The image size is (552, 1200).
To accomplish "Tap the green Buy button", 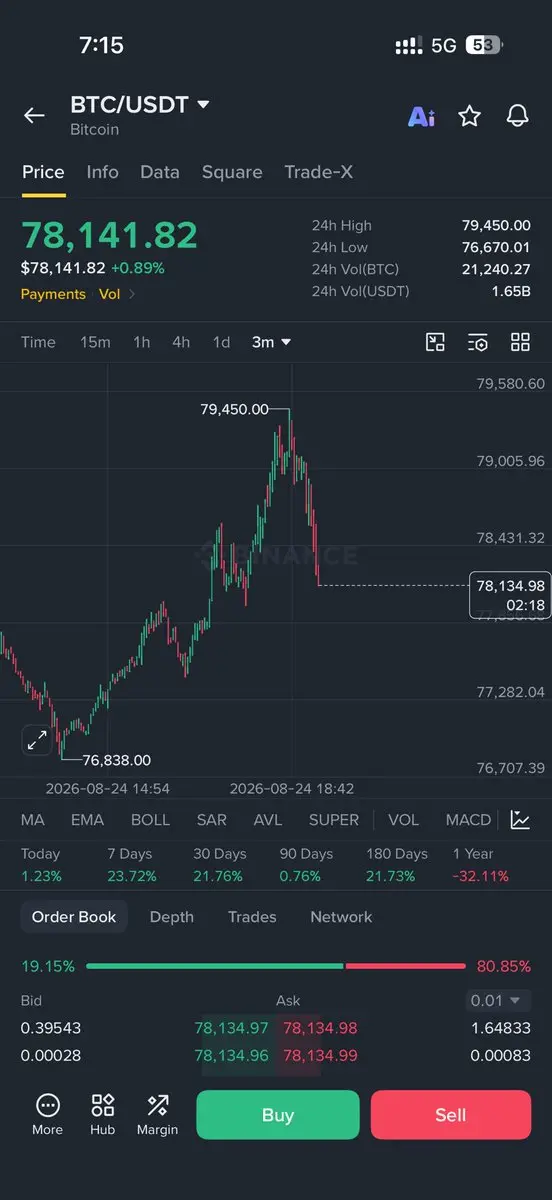I will click(278, 1115).
